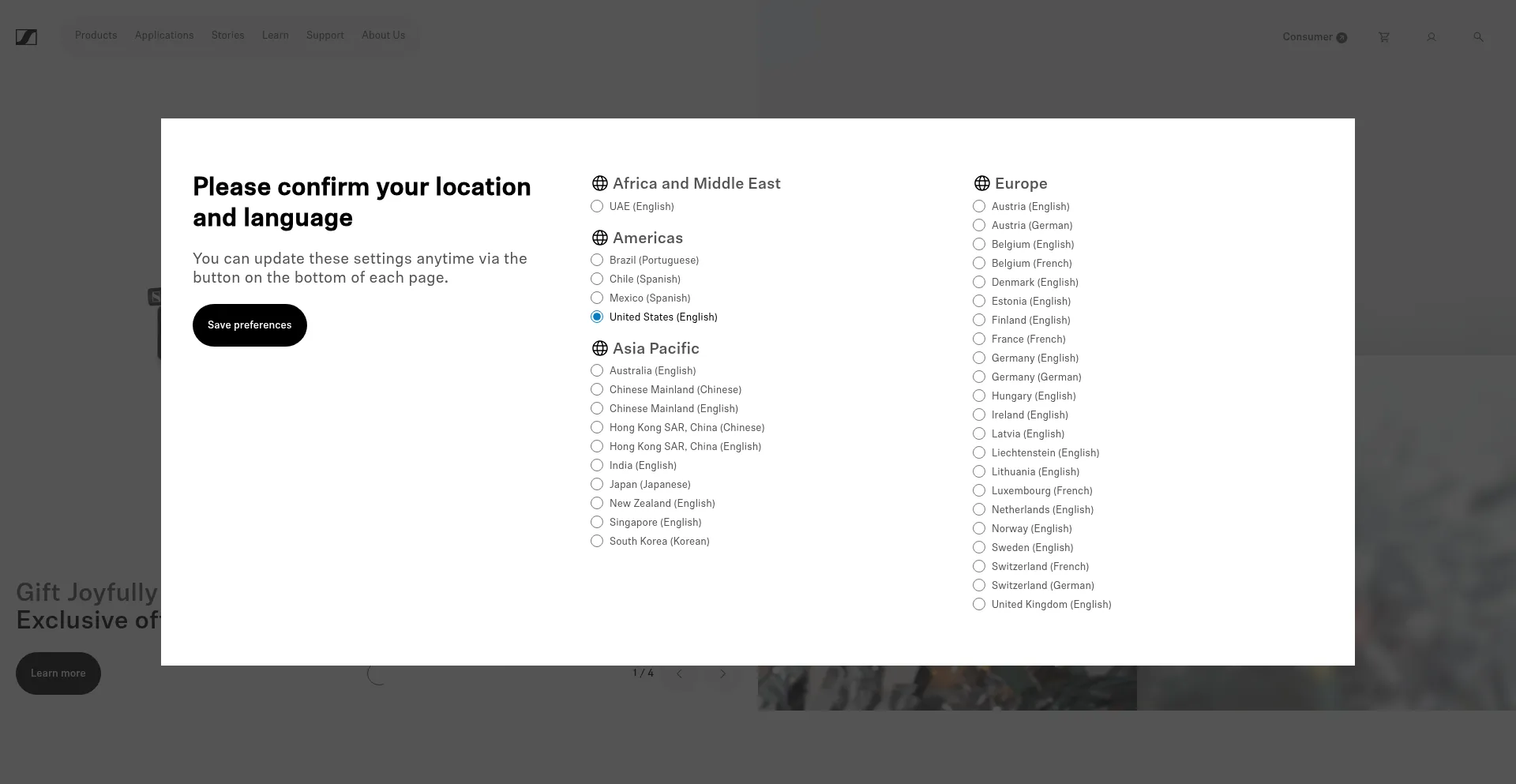Image resolution: width=1516 pixels, height=784 pixels.
Task: Choose Japan (Japanese) as location
Action: point(597,485)
